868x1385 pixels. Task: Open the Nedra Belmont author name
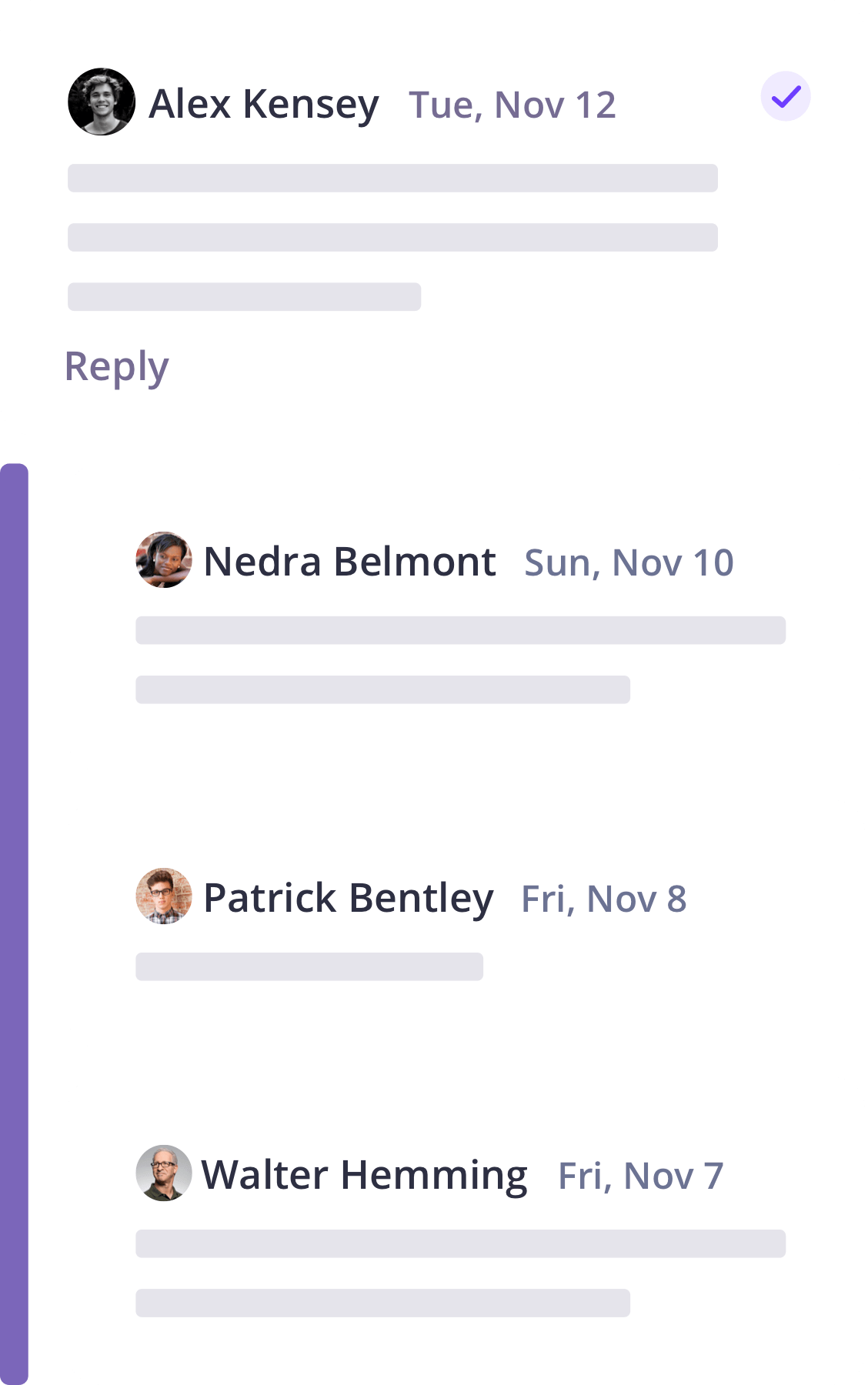(x=349, y=562)
